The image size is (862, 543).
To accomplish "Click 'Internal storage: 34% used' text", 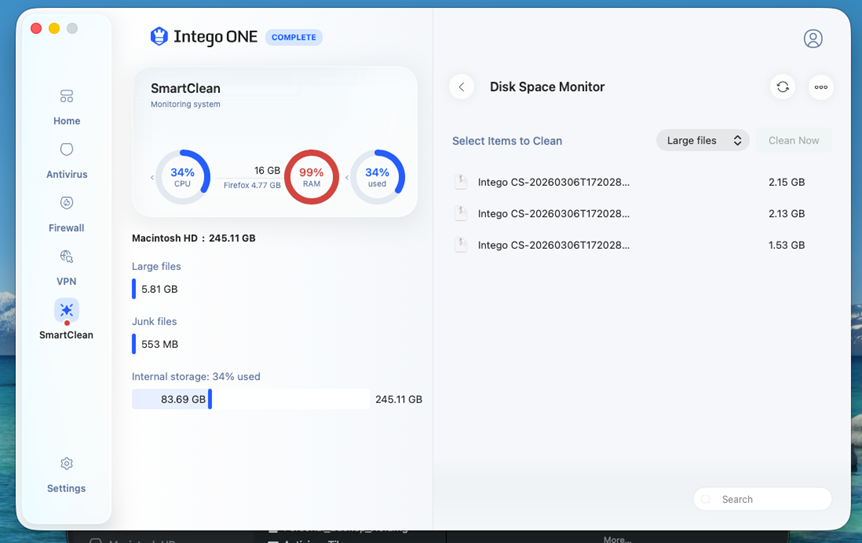I will 196,376.
